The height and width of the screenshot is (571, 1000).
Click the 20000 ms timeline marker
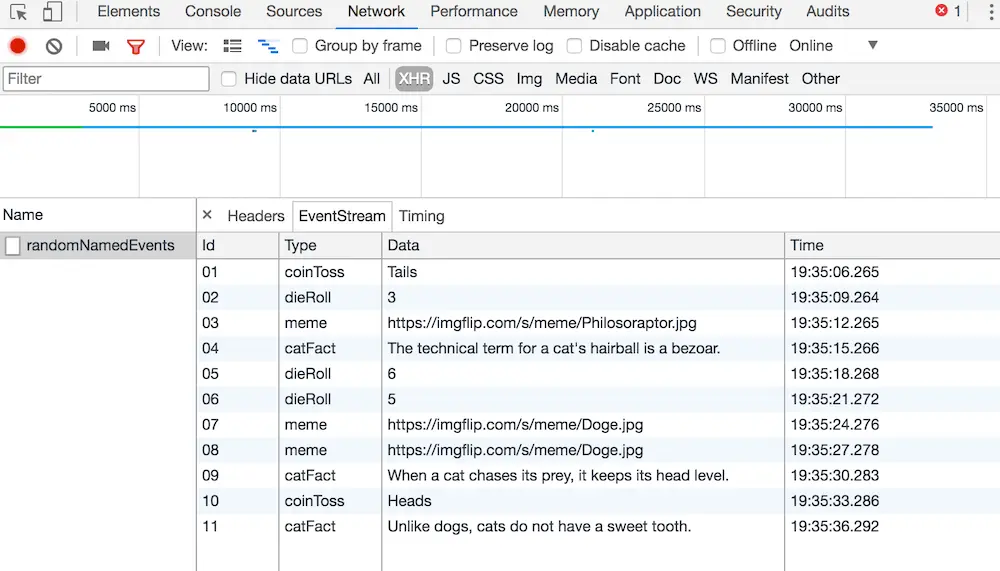(x=531, y=108)
